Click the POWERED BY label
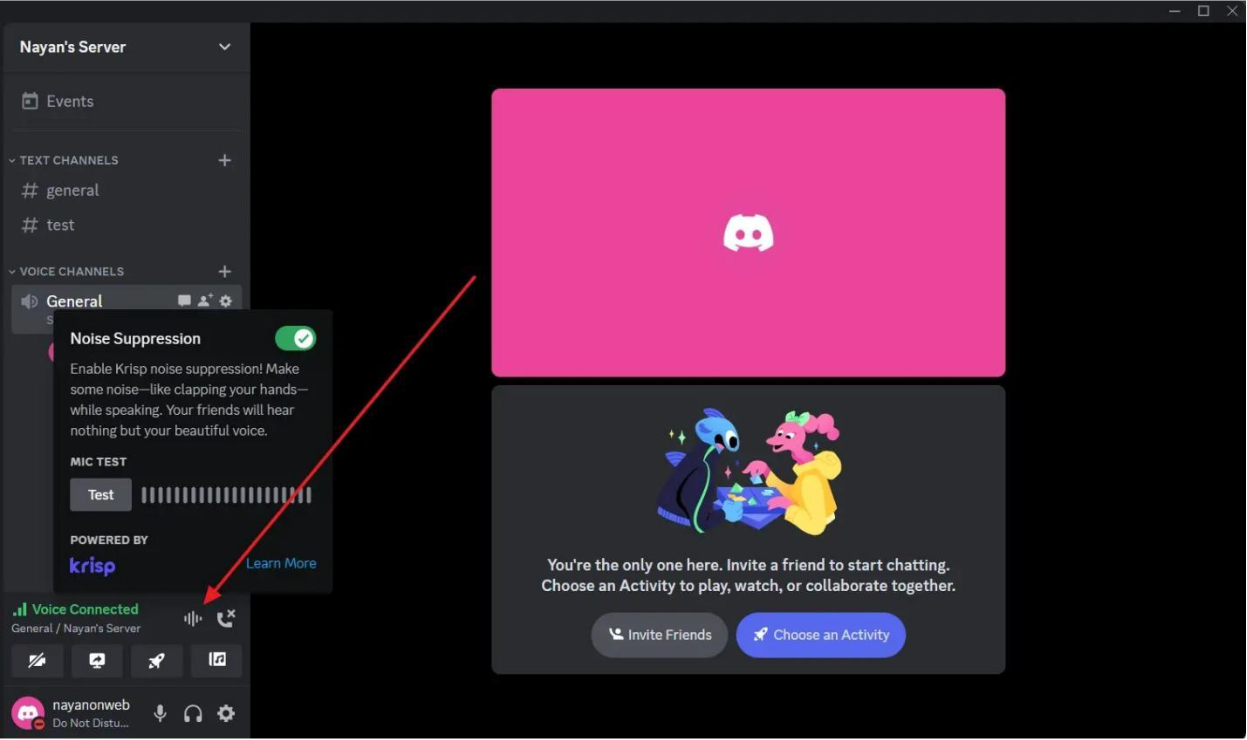 109,540
